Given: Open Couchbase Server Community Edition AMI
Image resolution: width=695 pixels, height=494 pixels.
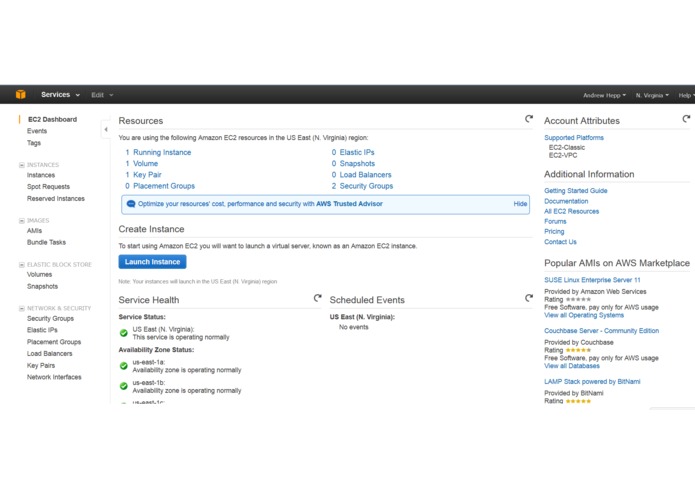Looking at the screenshot, I should (601, 331).
